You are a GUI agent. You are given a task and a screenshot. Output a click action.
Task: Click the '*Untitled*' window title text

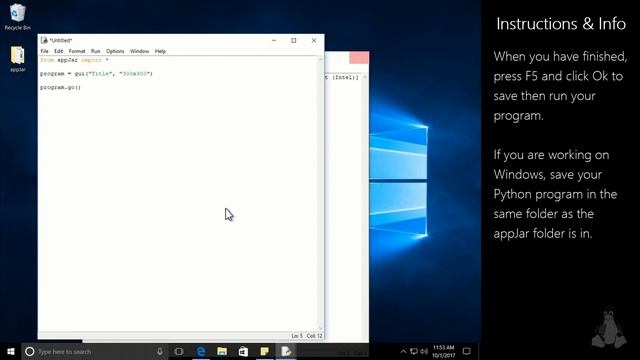pos(61,40)
